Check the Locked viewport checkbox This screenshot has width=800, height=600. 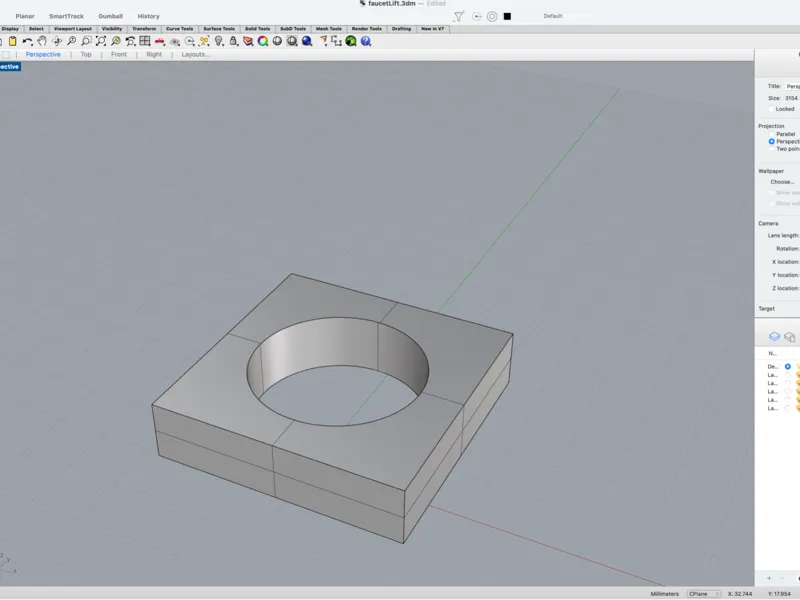[771, 109]
